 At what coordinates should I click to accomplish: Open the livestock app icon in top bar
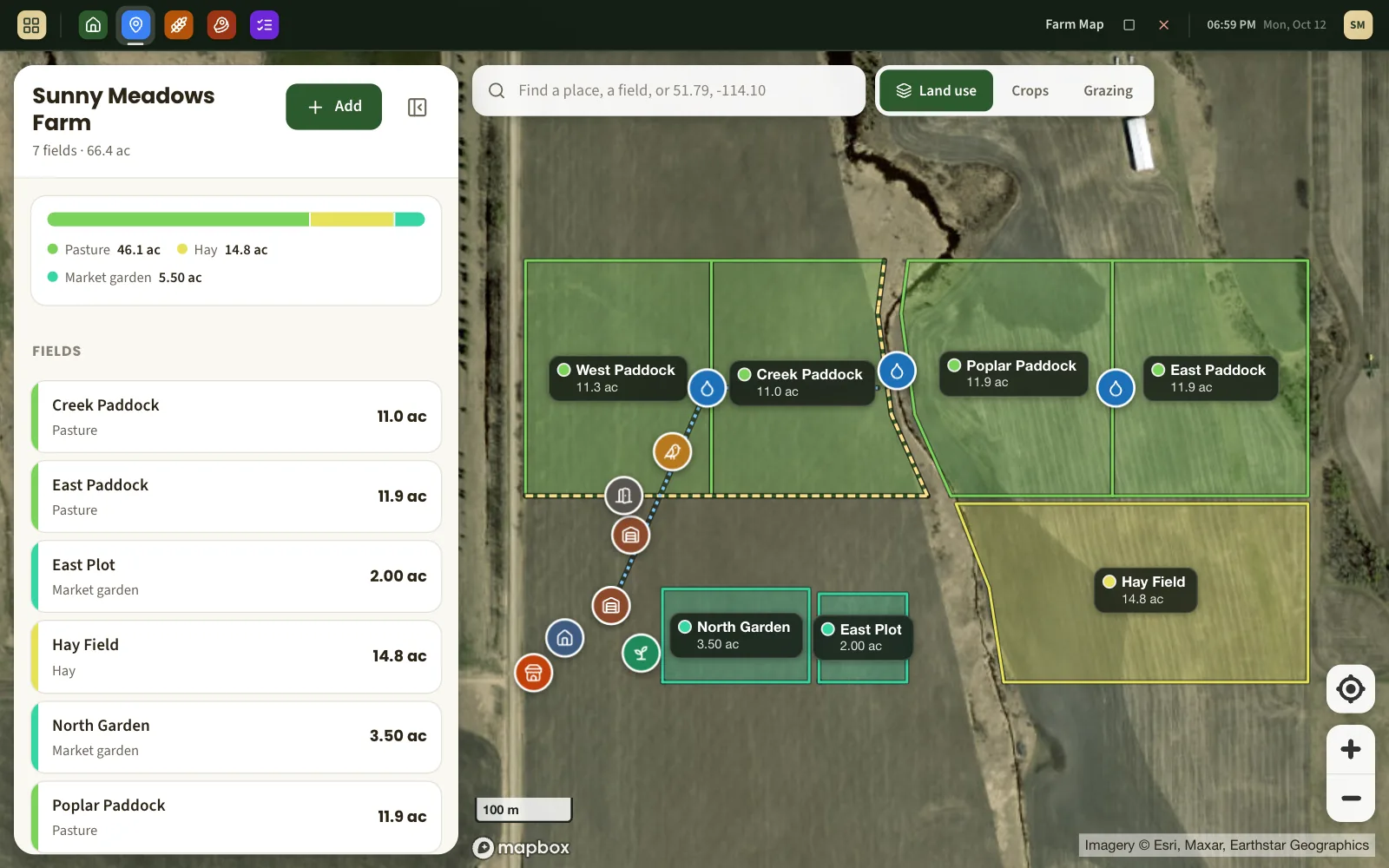tap(221, 25)
